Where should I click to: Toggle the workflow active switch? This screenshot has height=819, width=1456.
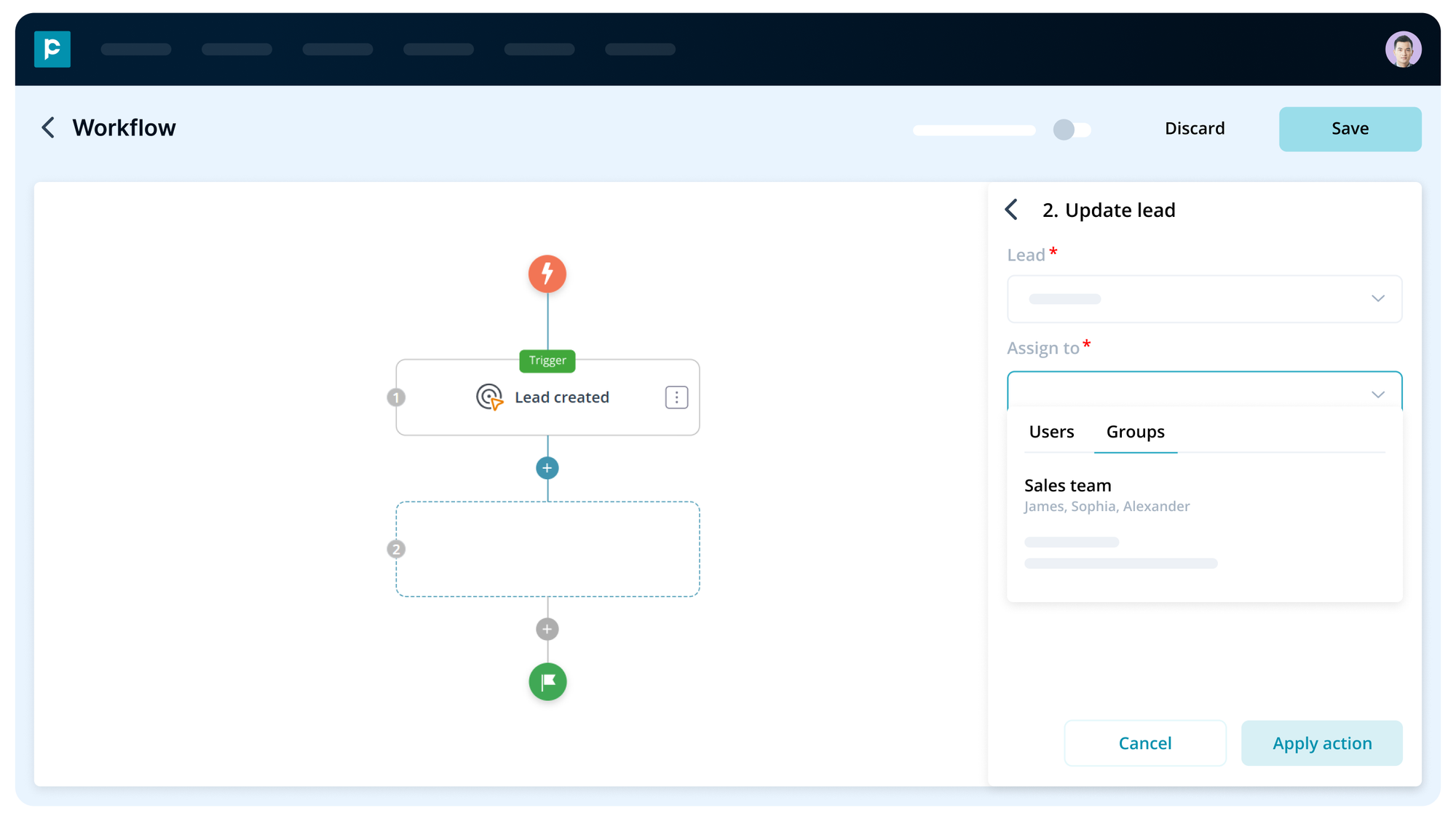1071,130
